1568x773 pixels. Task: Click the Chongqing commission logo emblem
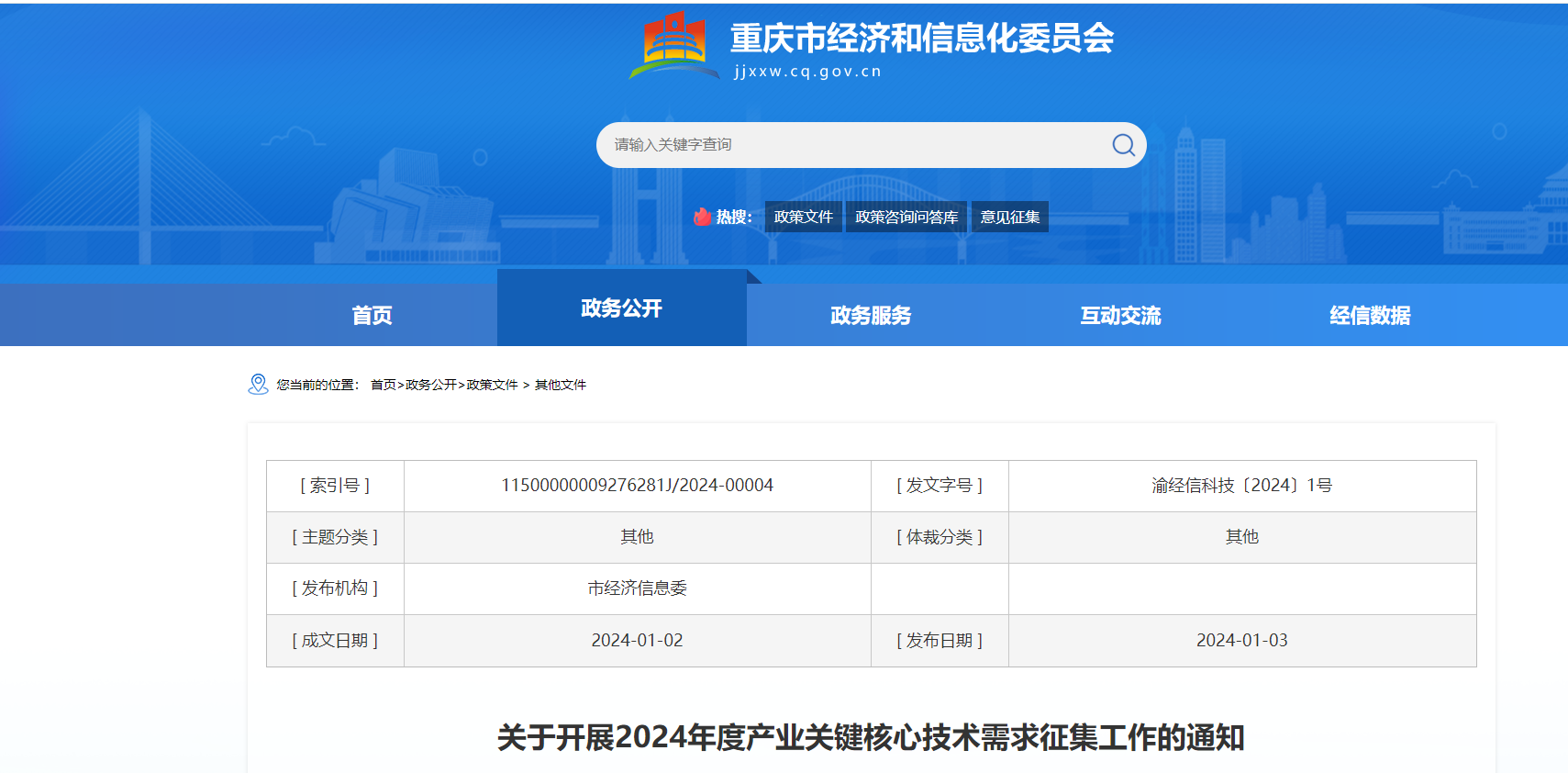(674, 44)
